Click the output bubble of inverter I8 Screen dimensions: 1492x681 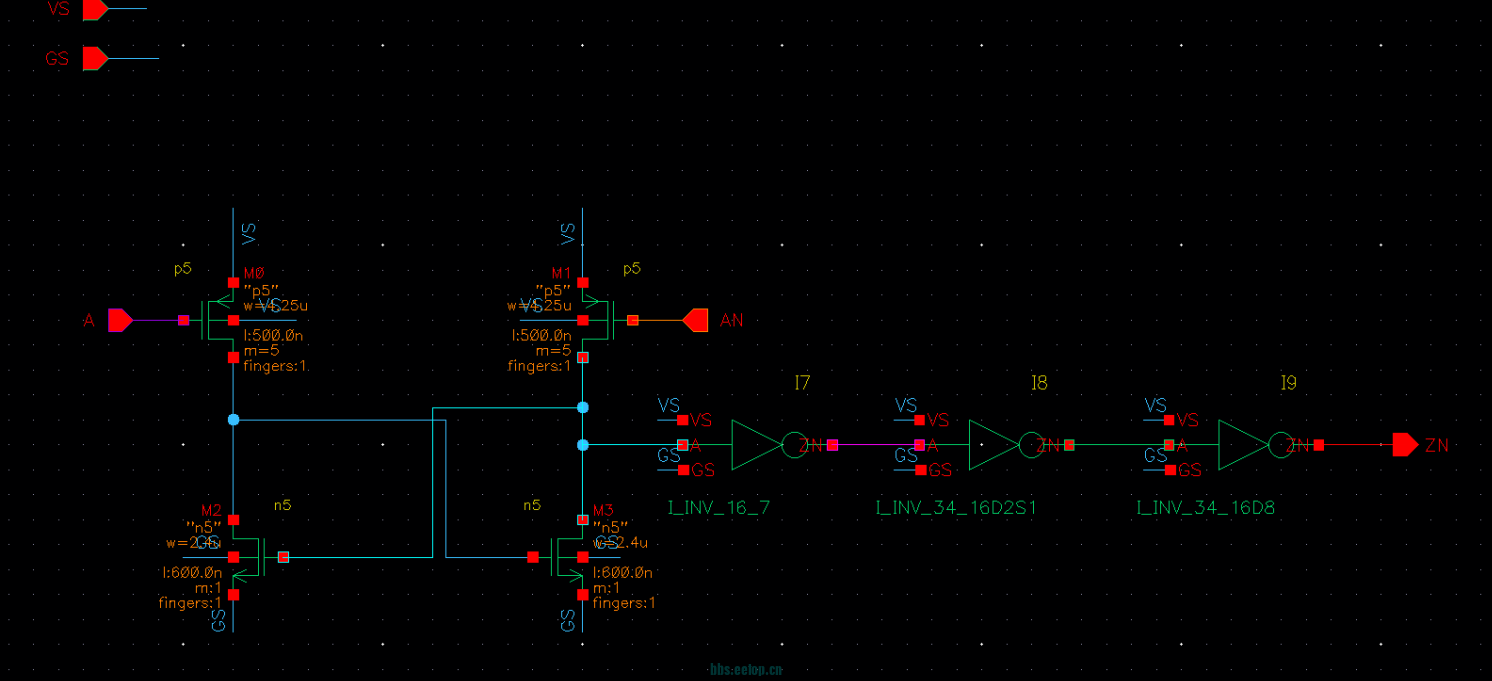pyautogui.click(x=1031, y=445)
